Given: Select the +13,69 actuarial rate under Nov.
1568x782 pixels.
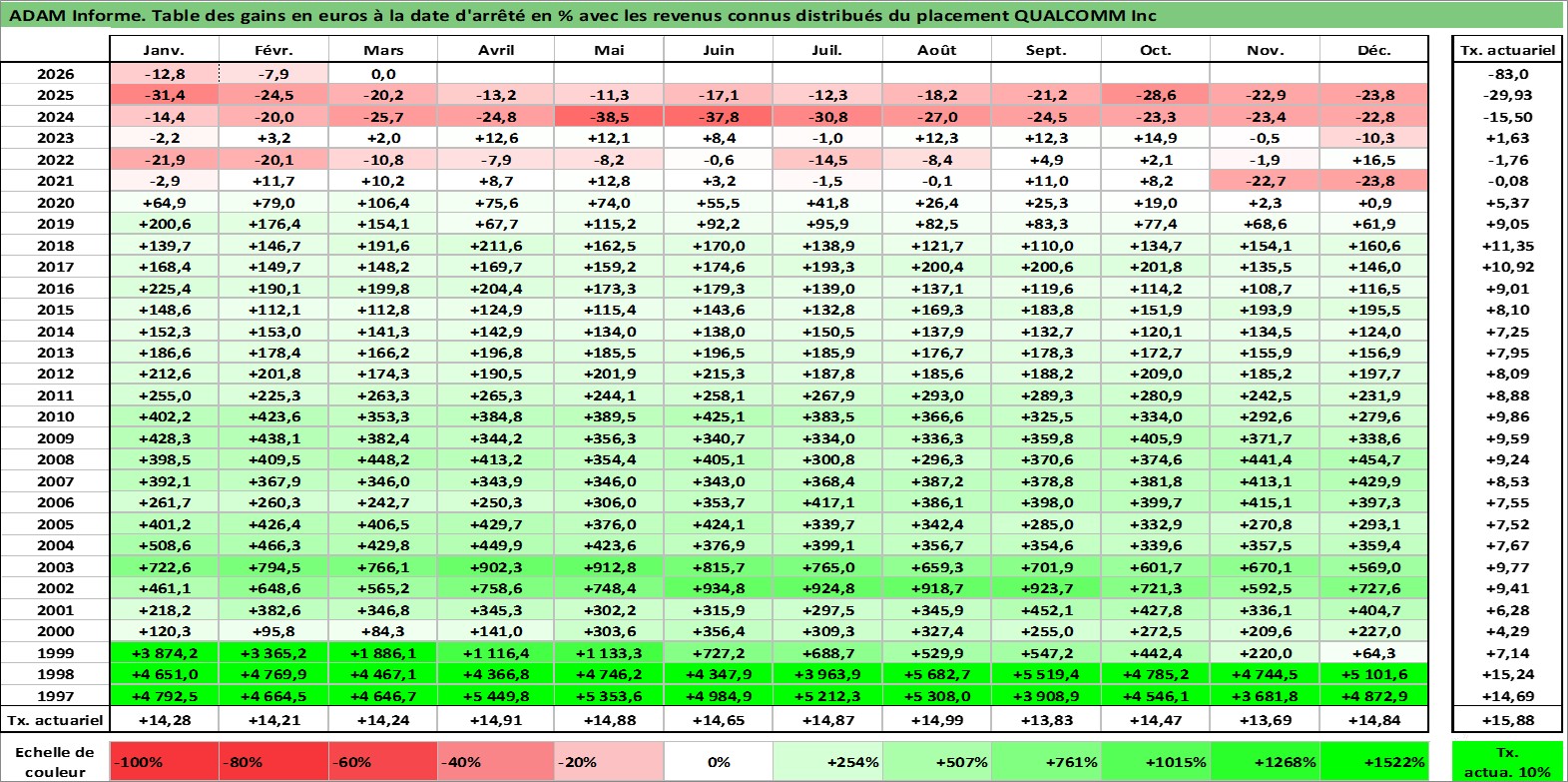Looking at the screenshot, I should (x=1265, y=719).
